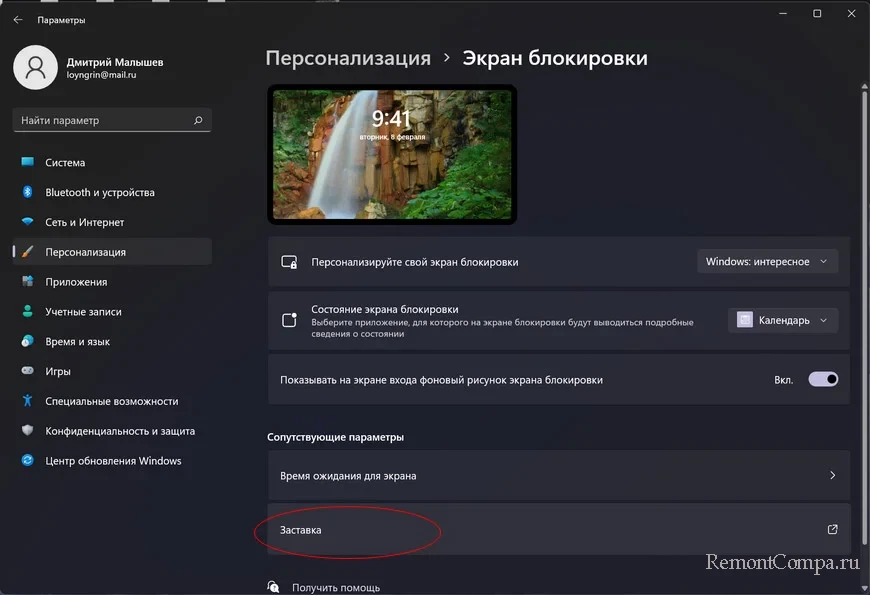This screenshot has width=870, height=595.
Task: Expand the Windows: интересное dropdown
Action: click(767, 262)
